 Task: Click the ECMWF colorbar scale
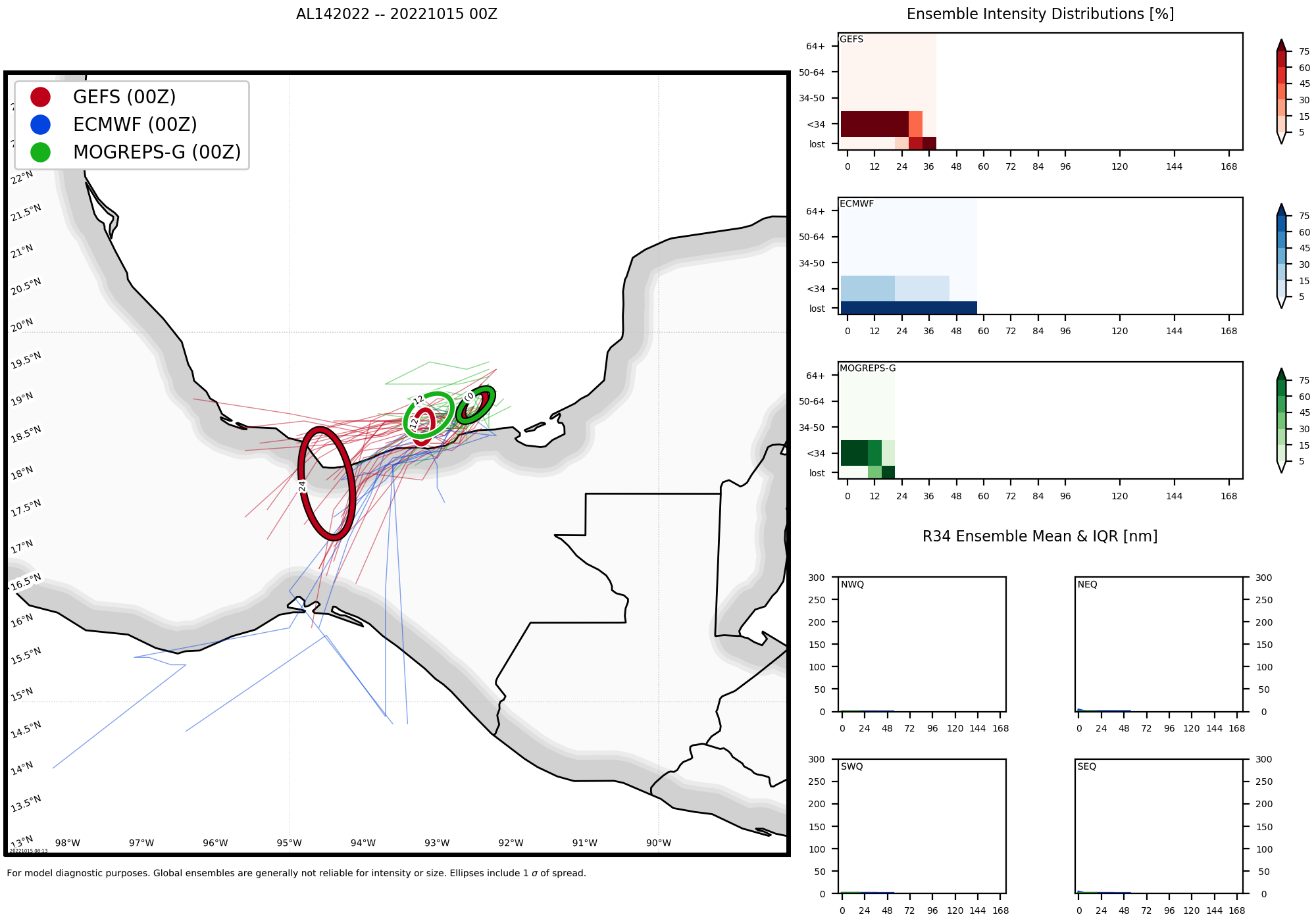pyautogui.click(x=1280, y=256)
